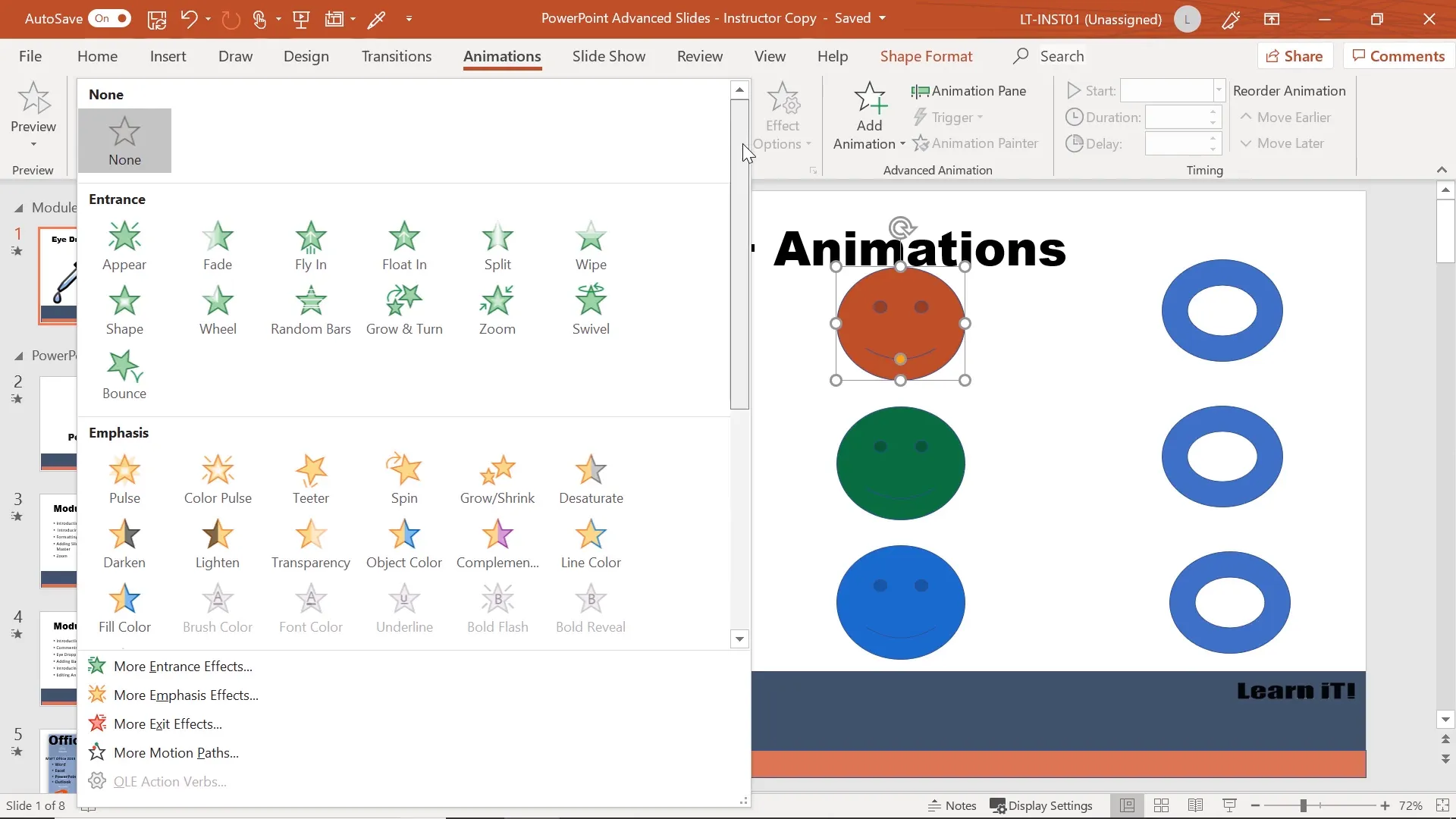The width and height of the screenshot is (1456, 819).
Task: Apply the Split entrance animation
Action: tap(497, 246)
